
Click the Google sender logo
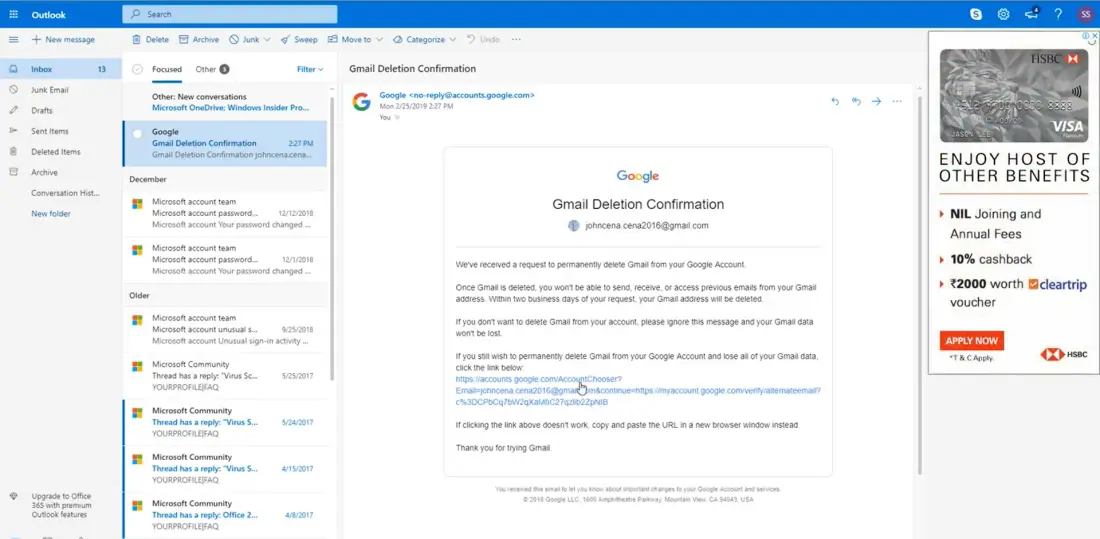(x=361, y=102)
